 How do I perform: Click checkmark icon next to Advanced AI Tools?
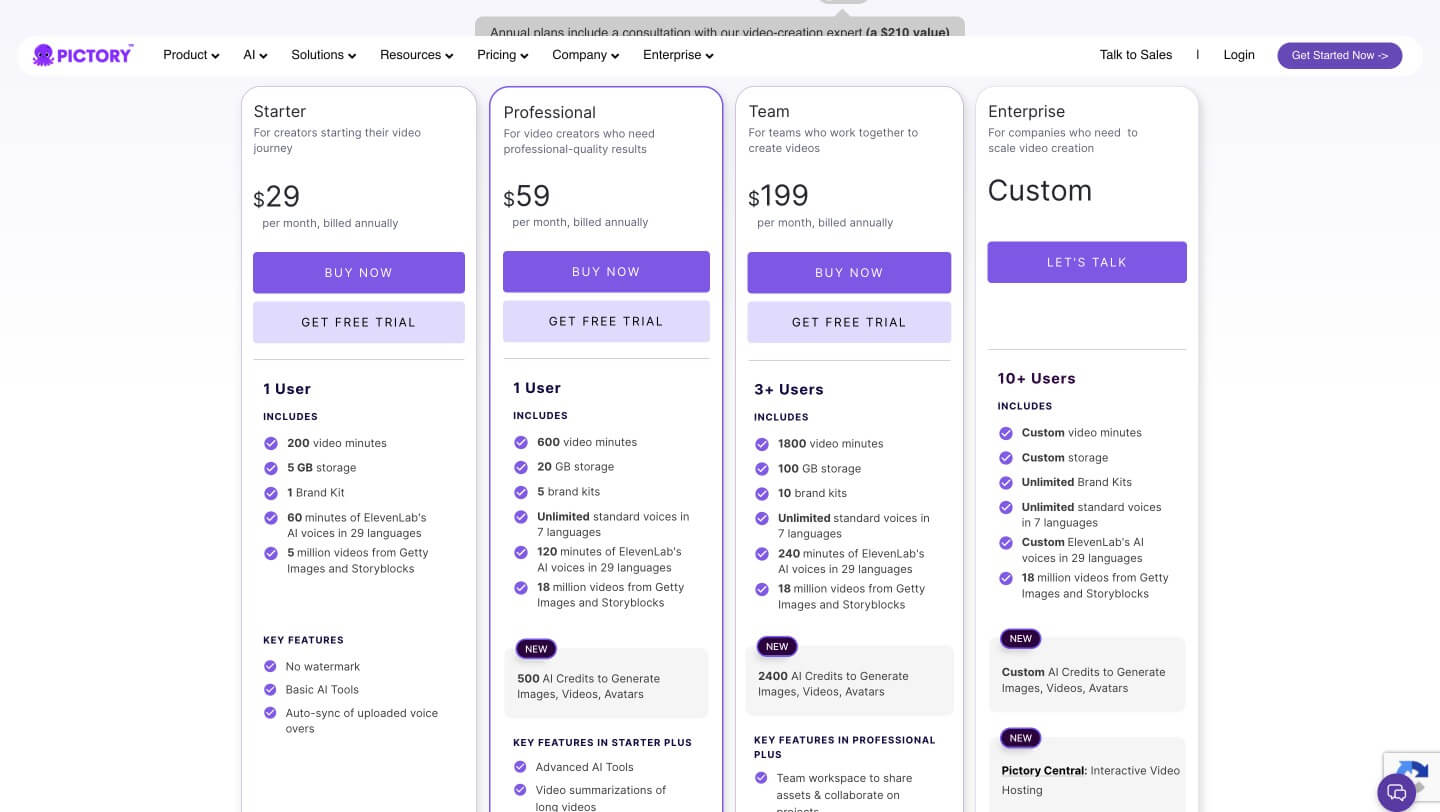[x=520, y=767]
